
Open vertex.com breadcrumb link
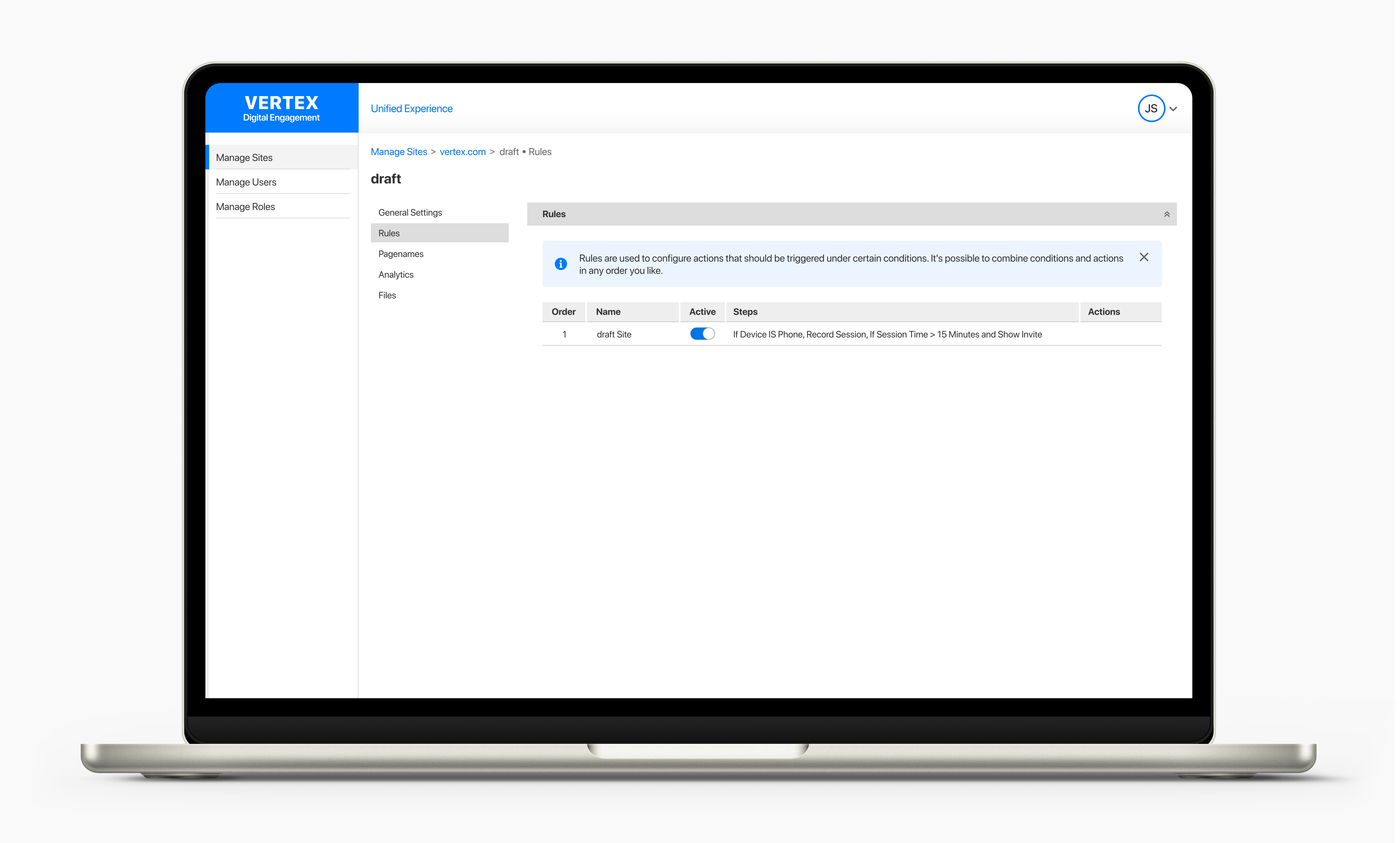(x=462, y=152)
